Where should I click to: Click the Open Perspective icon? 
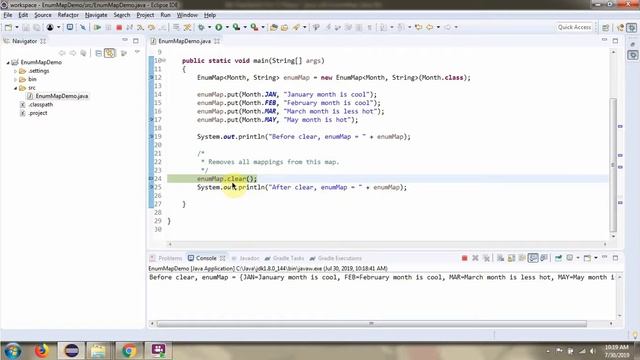(606, 27)
